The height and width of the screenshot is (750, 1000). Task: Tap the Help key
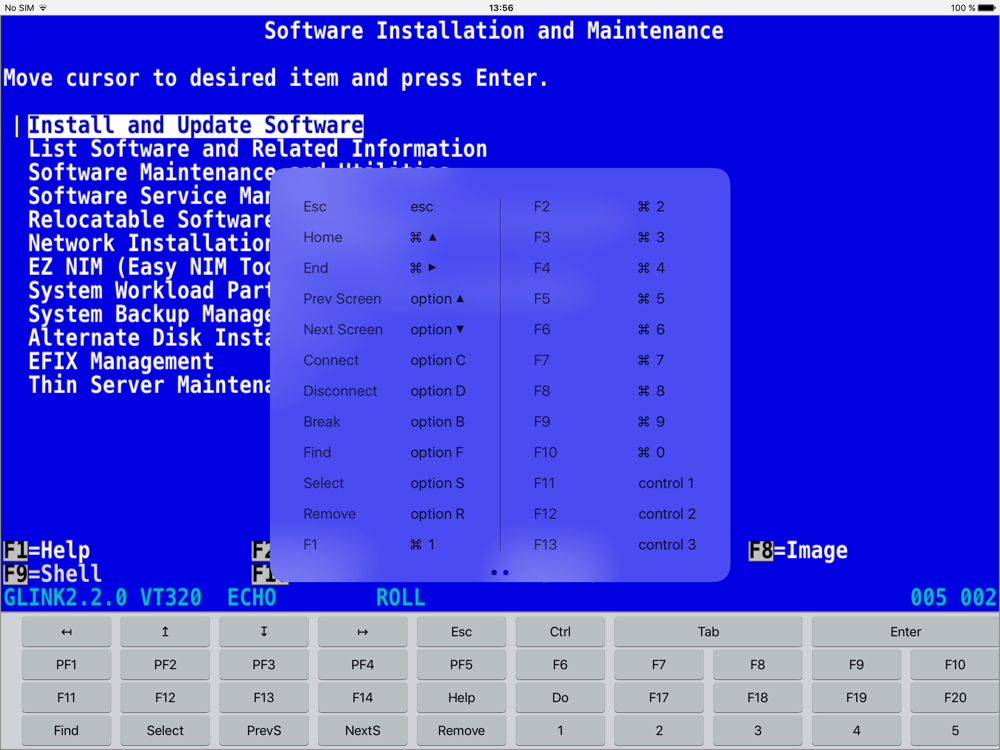461,698
